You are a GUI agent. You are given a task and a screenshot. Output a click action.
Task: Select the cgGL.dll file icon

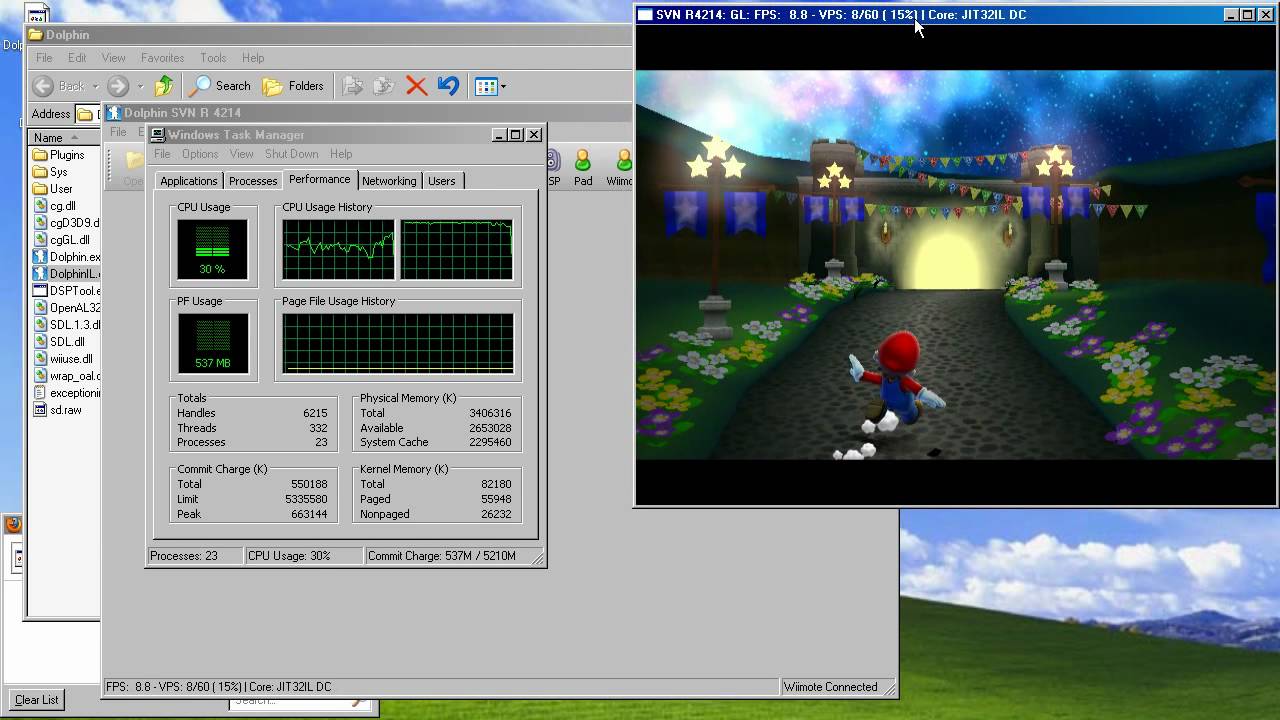pyautogui.click(x=40, y=240)
